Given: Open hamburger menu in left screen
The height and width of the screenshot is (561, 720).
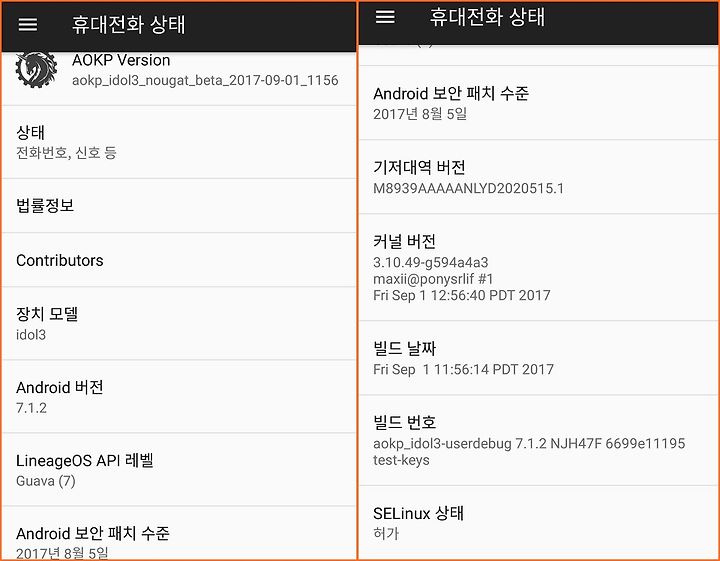Looking at the screenshot, I should (x=28, y=24).
